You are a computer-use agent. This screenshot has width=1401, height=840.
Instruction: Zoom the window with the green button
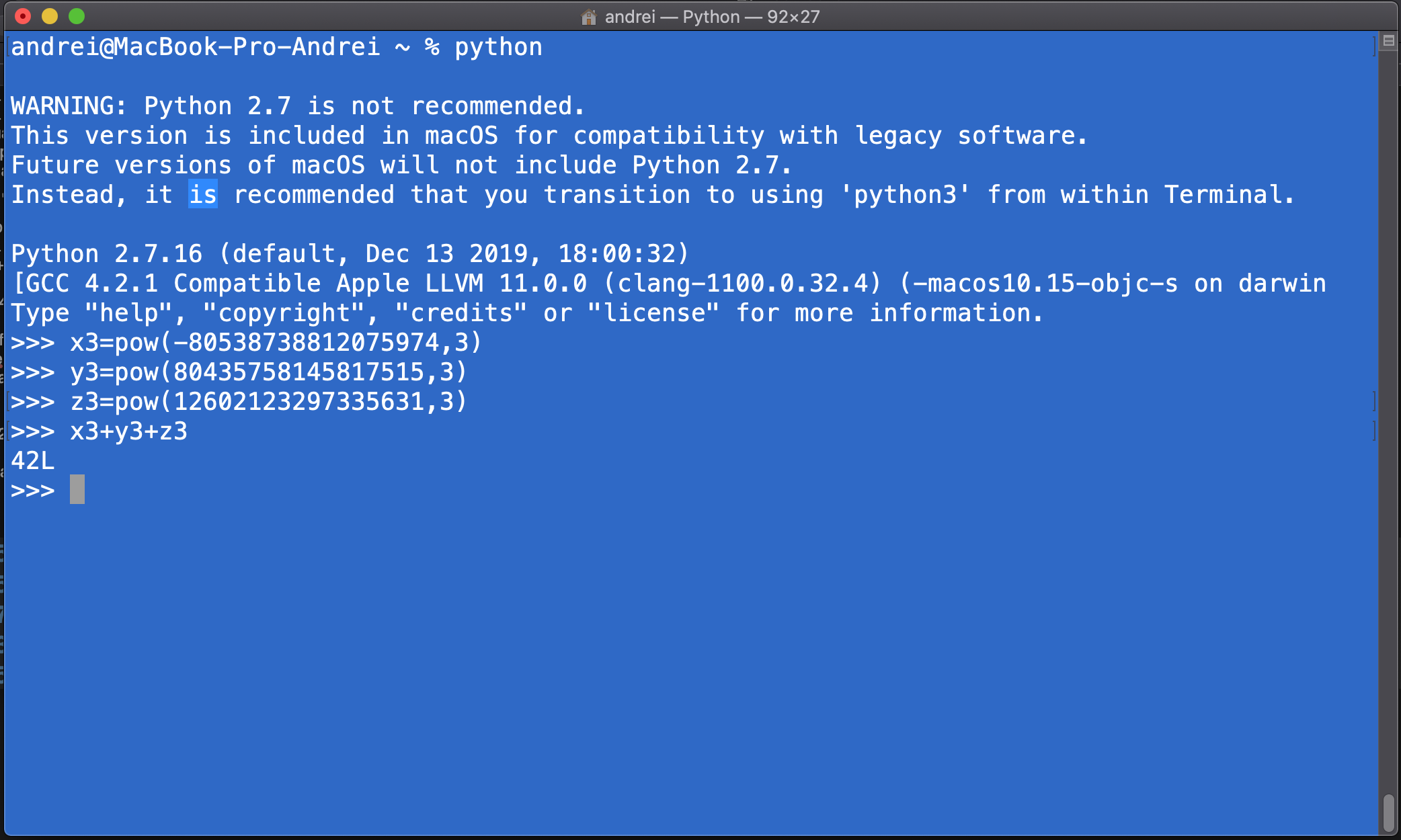point(77,16)
